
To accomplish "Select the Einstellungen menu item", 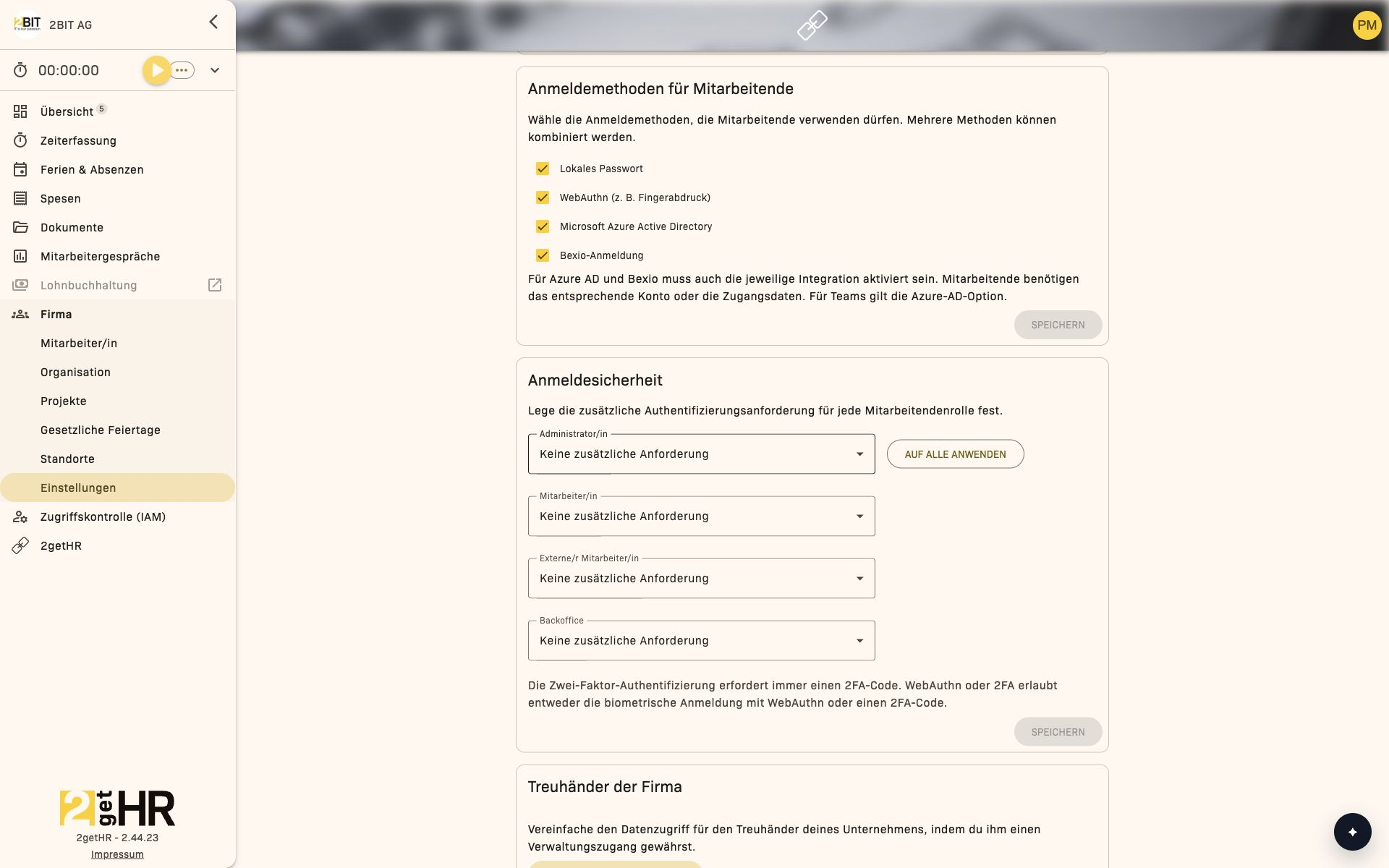I will click(x=117, y=488).
